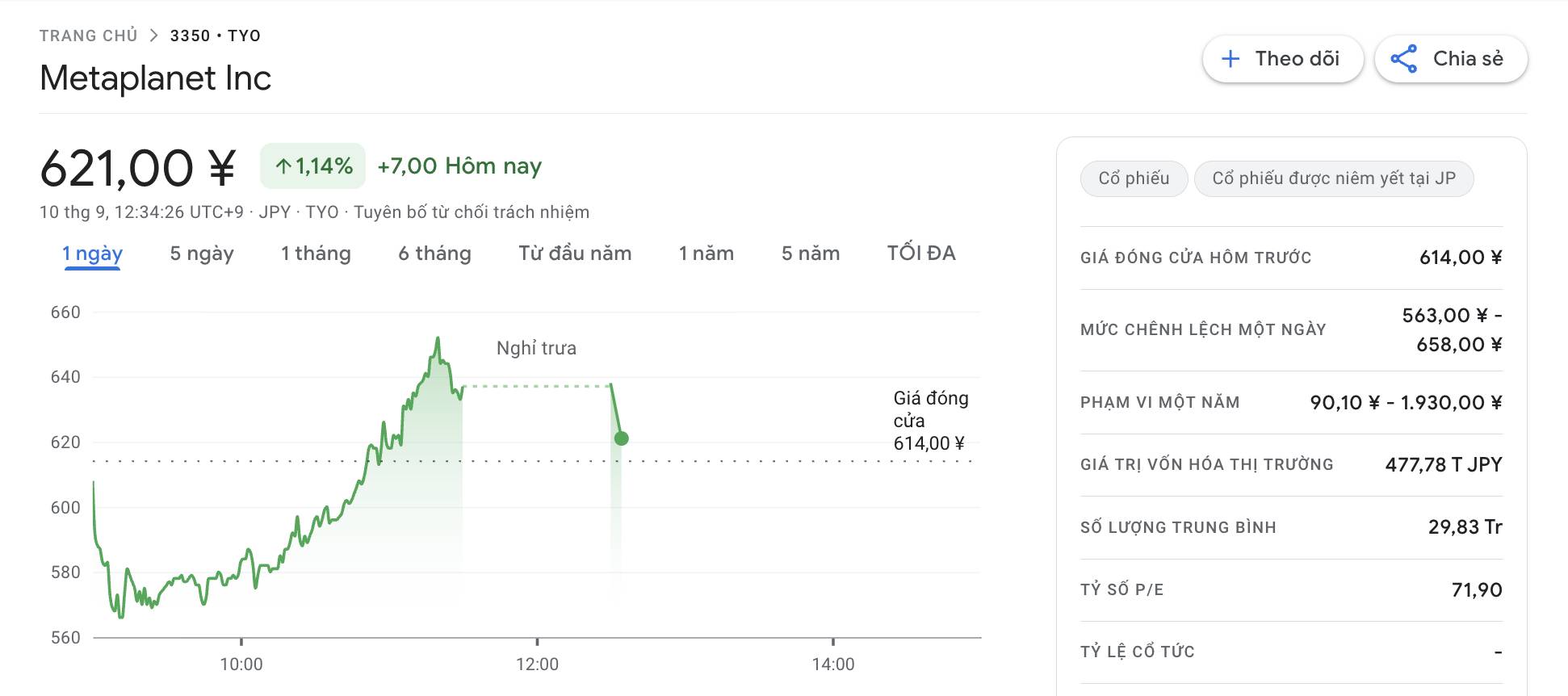Viewport: 1568px width, 696px height.
Task: Show the TỐI ĐA chart range
Action: [921, 254]
